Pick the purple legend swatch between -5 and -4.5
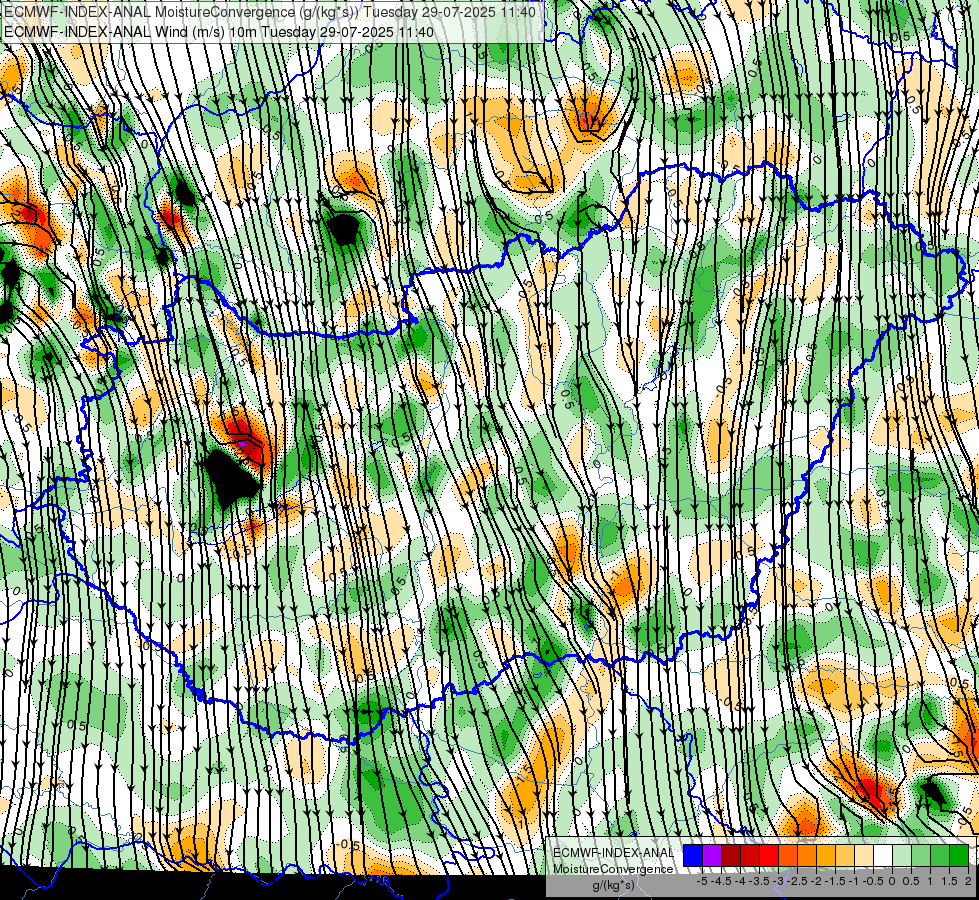979x900 pixels. pos(712,856)
